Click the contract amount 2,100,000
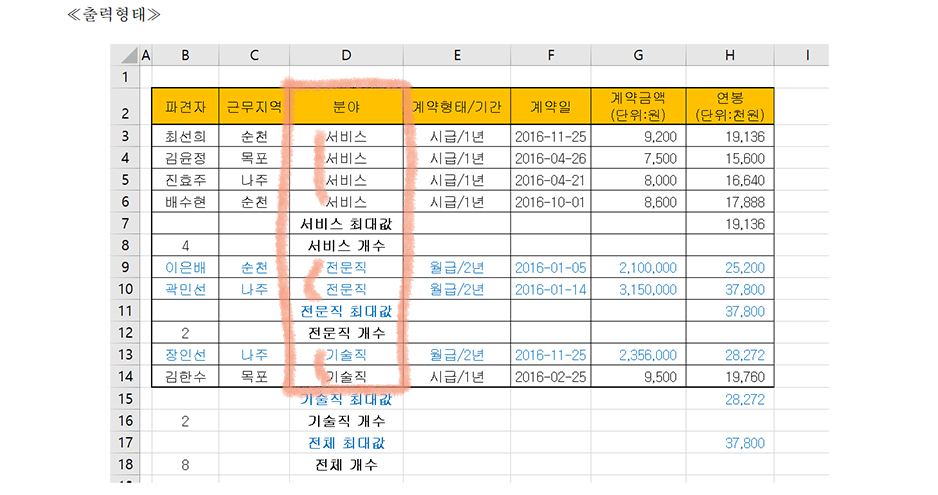 pos(638,267)
